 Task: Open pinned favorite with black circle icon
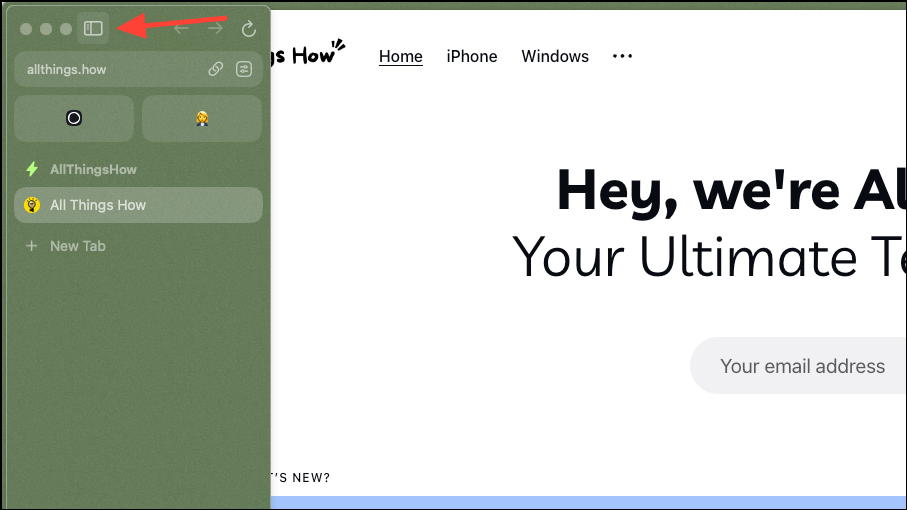coord(74,119)
